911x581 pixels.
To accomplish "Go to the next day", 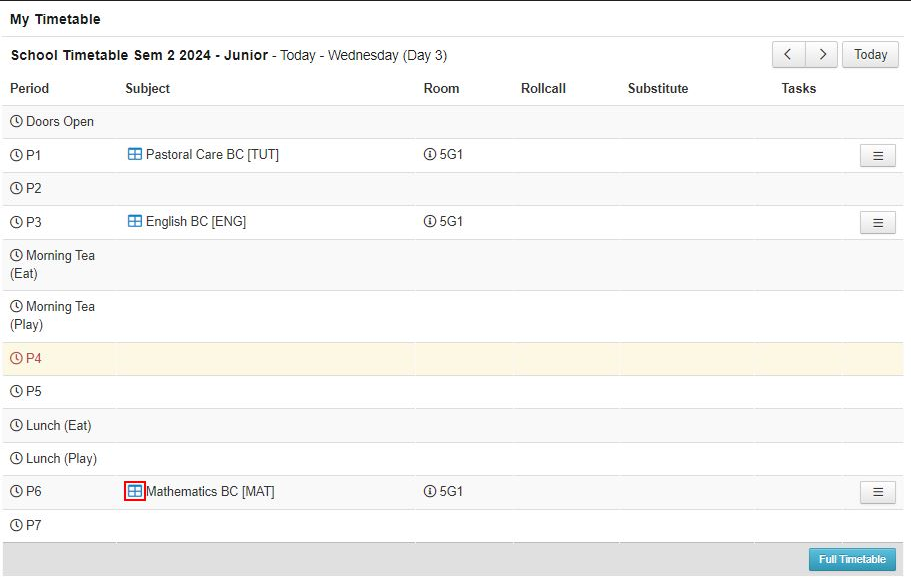I will click(822, 55).
